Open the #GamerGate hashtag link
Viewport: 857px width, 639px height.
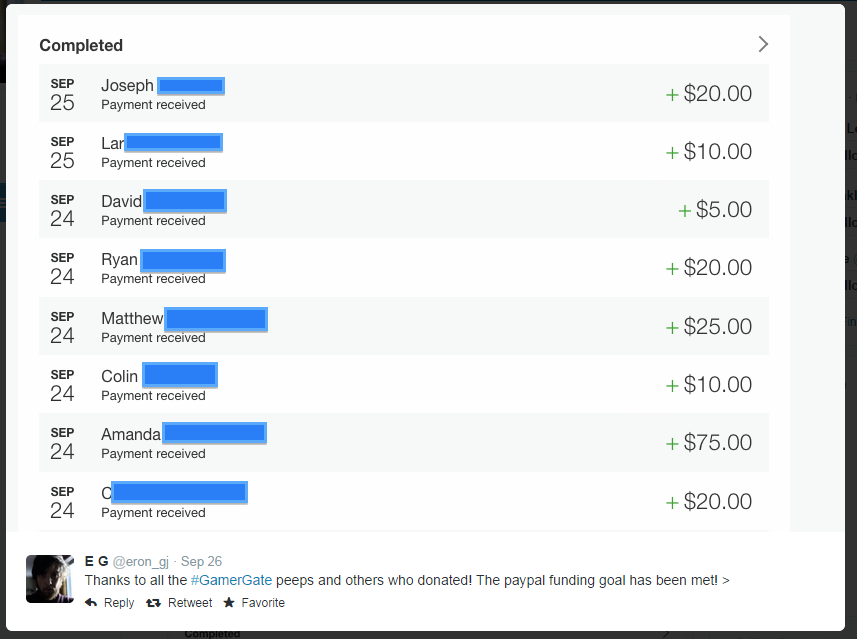(231, 580)
